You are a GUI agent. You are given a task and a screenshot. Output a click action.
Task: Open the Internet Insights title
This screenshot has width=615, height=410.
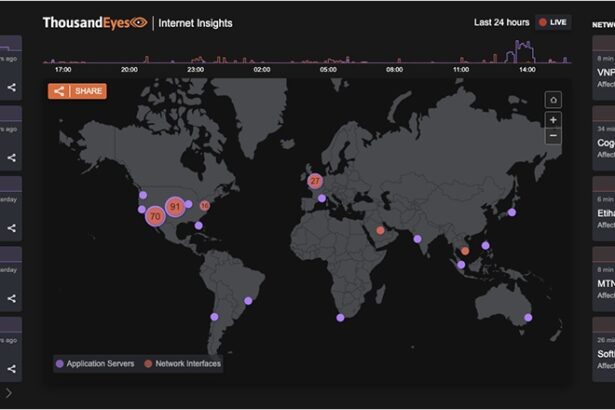click(x=196, y=22)
